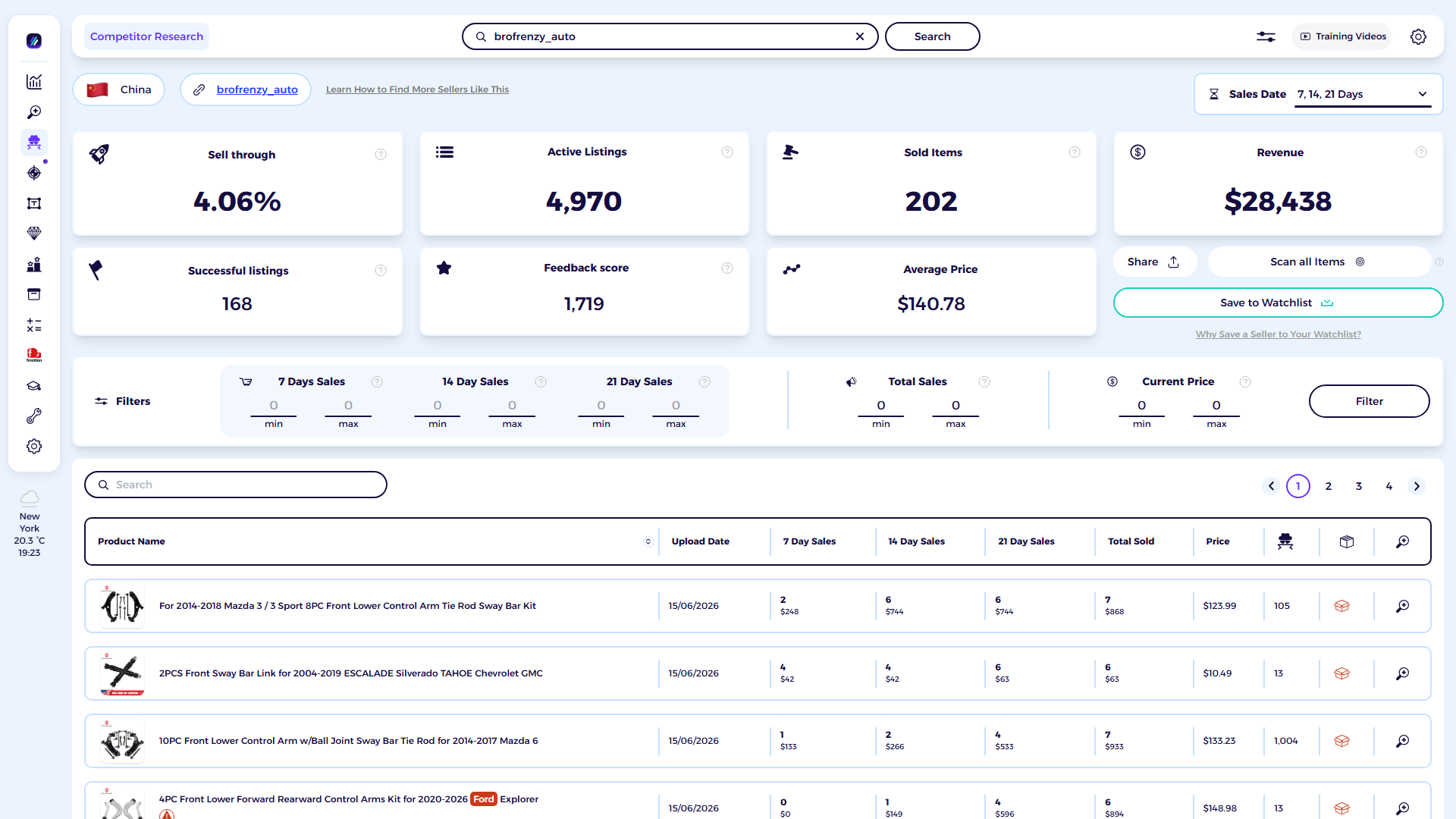Open the Competitor Research tab
This screenshot has width=1456, height=819.
point(146,36)
